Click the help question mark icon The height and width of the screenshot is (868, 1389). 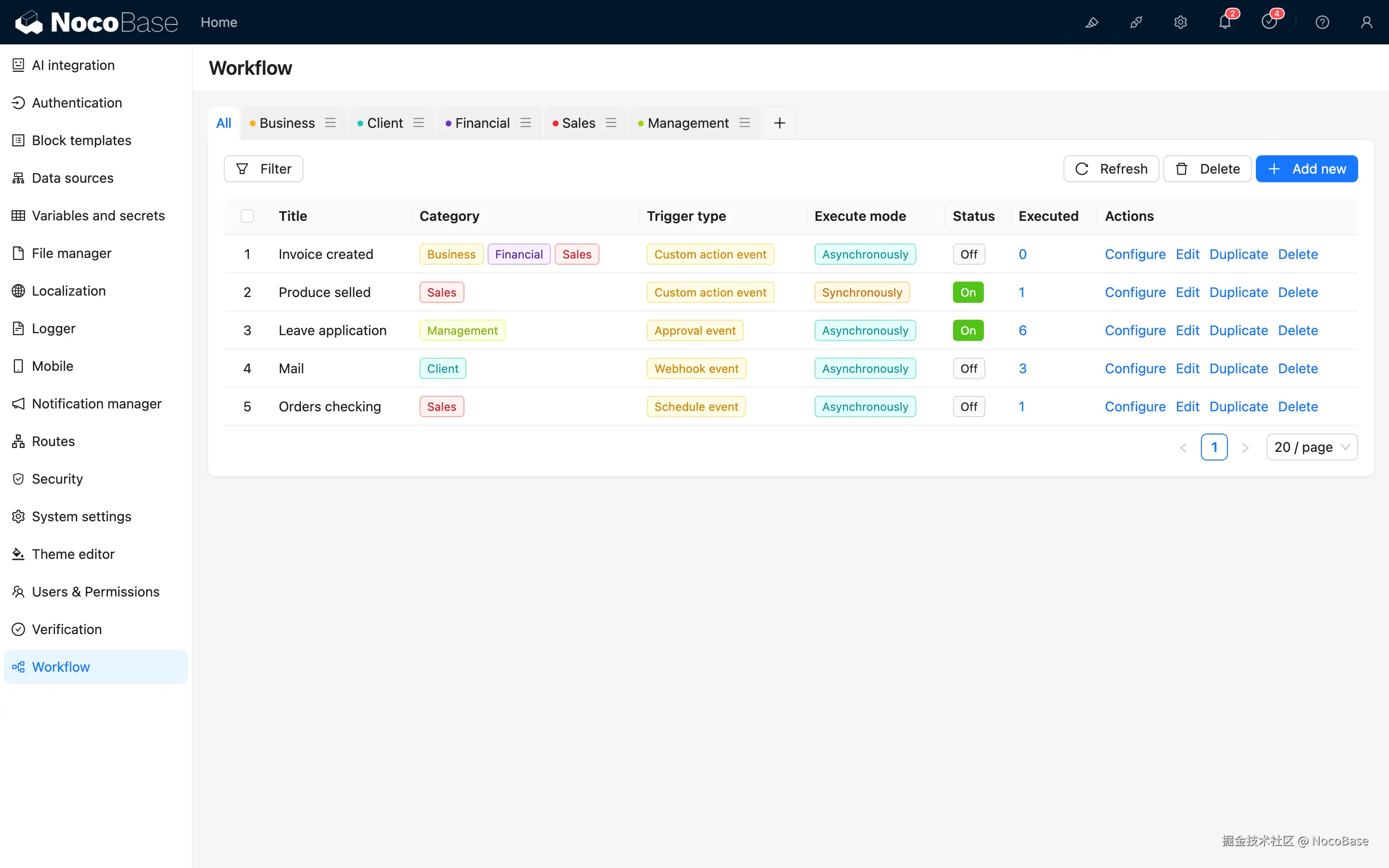(1322, 22)
